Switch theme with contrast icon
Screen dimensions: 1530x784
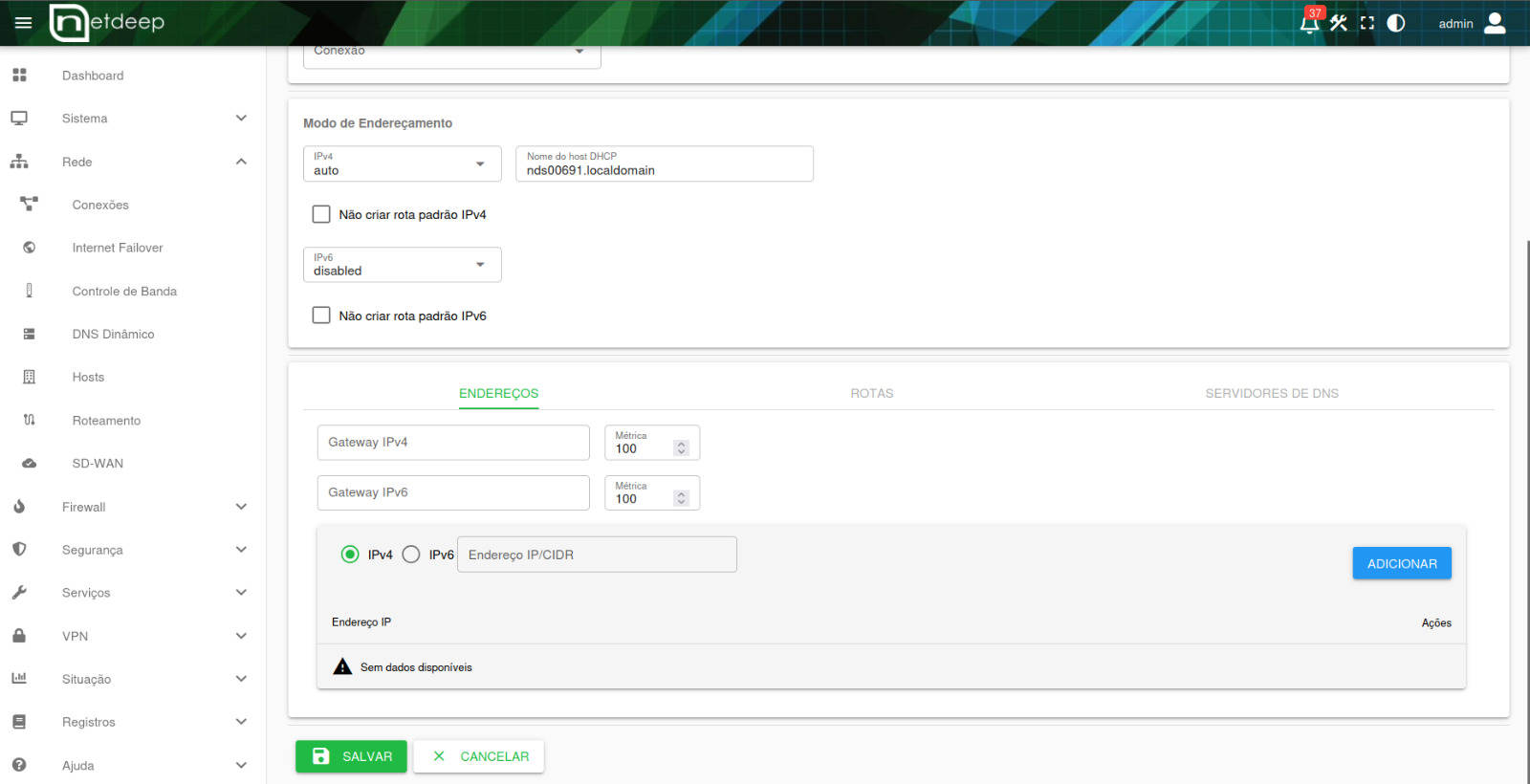1396,23
